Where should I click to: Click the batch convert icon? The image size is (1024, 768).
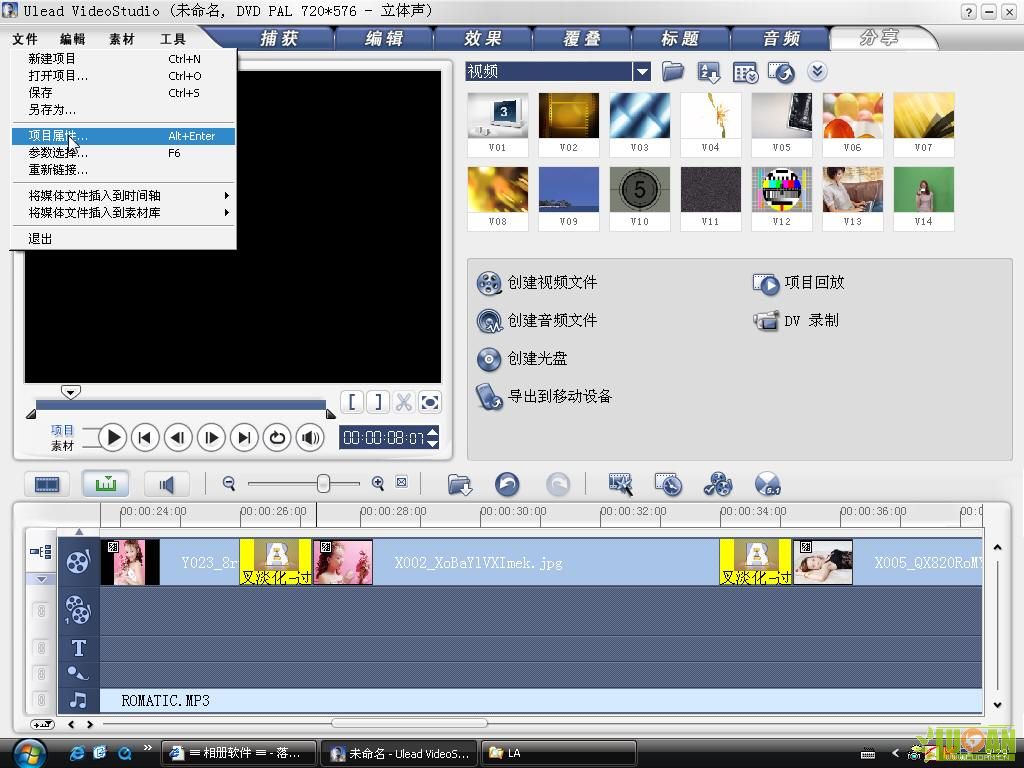point(668,484)
